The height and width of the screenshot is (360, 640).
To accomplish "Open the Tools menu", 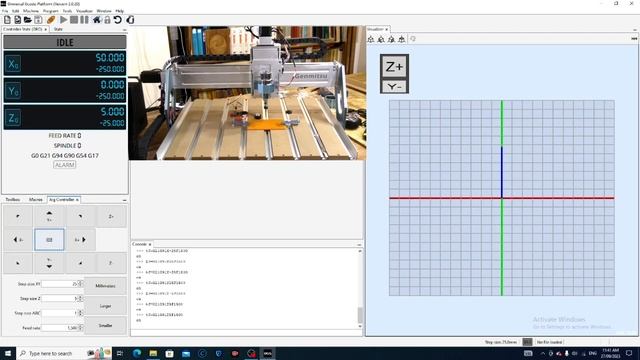I will pyautogui.click(x=67, y=11).
